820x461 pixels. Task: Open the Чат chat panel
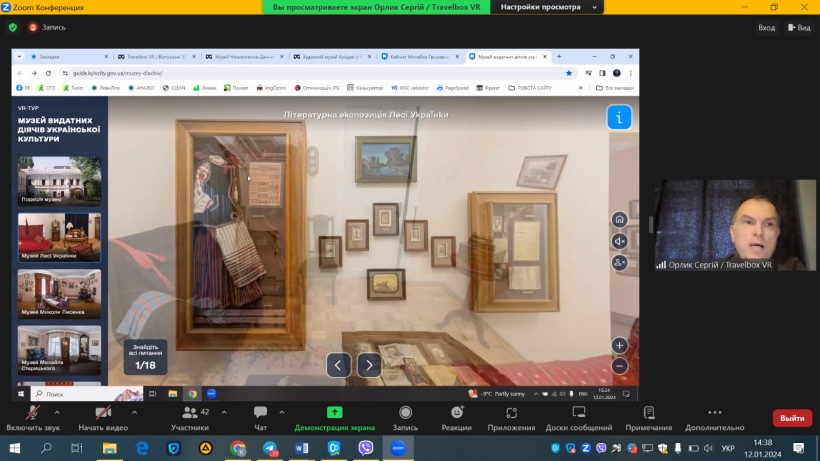pos(260,419)
